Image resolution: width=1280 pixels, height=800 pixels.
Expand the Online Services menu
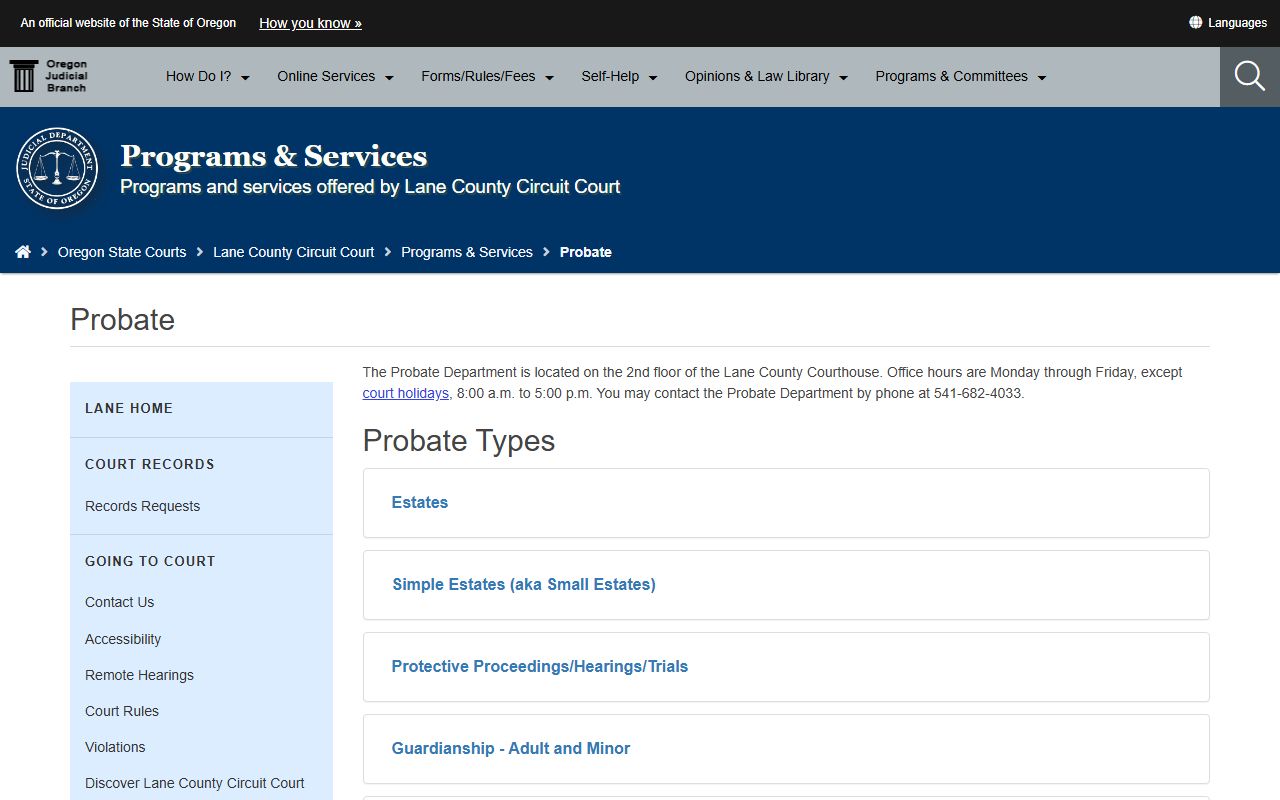(336, 76)
